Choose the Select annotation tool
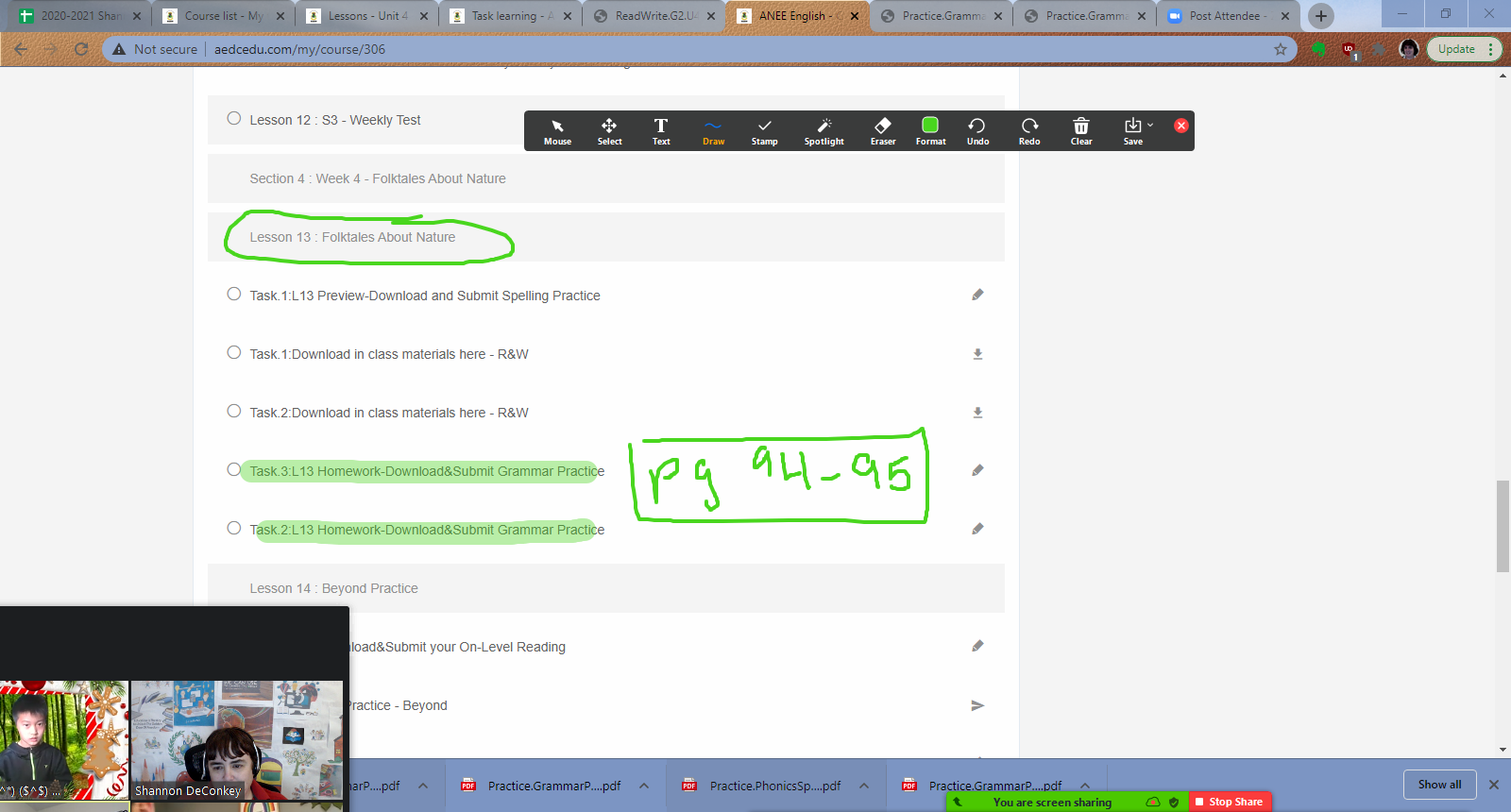1511x812 pixels. (609, 131)
